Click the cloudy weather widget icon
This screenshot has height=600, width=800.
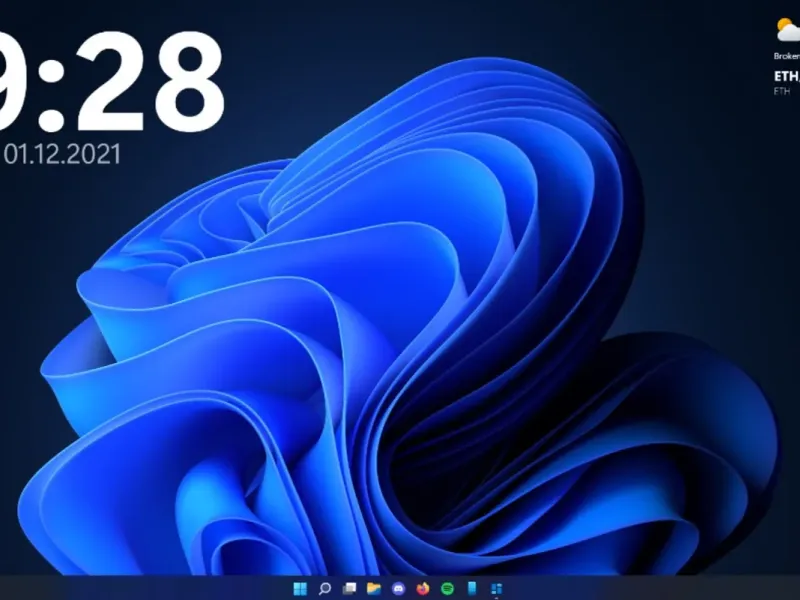pyautogui.click(x=787, y=30)
